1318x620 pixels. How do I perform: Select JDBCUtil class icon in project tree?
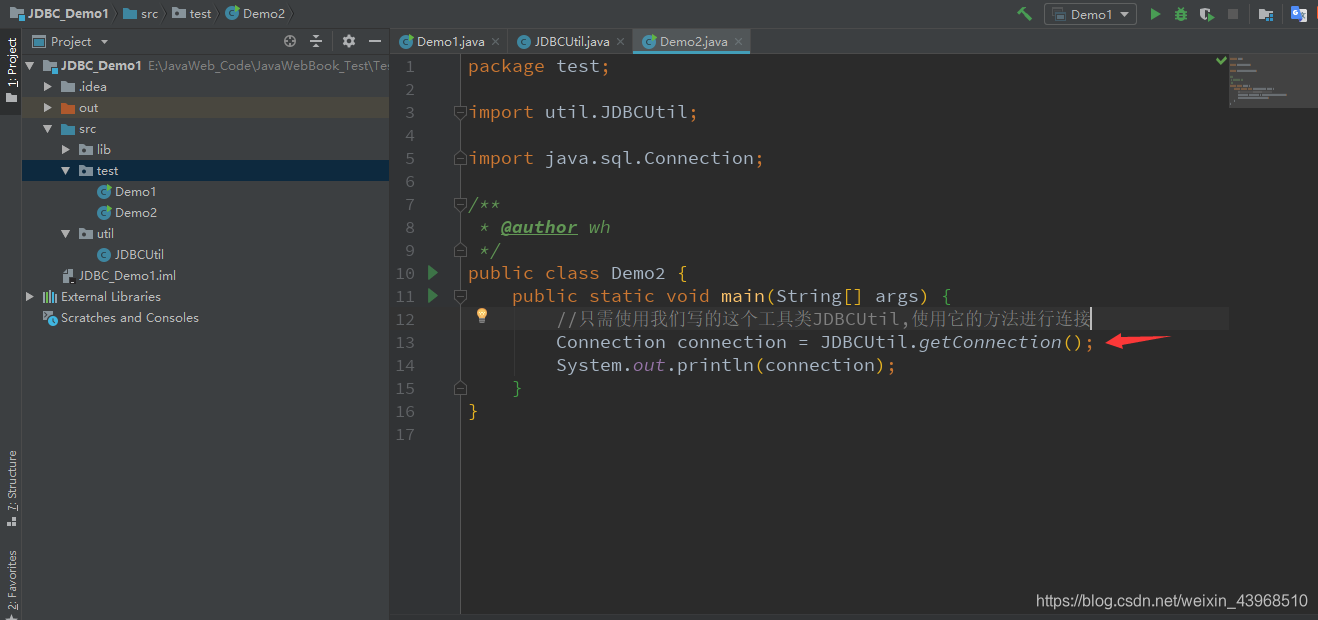pyautogui.click(x=104, y=255)
